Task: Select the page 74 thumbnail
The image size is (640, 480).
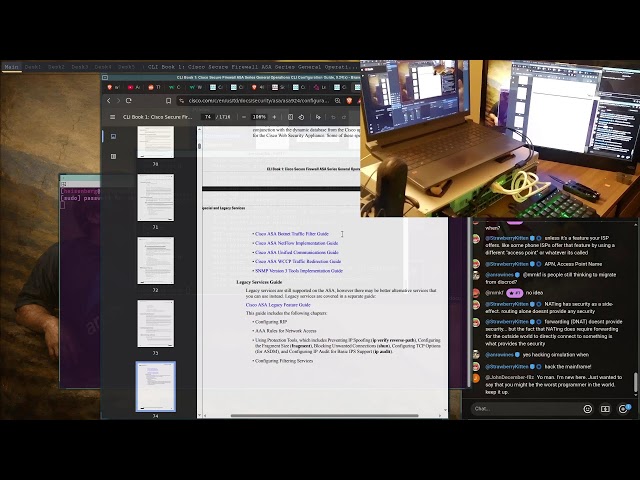Action: [156, 386]
